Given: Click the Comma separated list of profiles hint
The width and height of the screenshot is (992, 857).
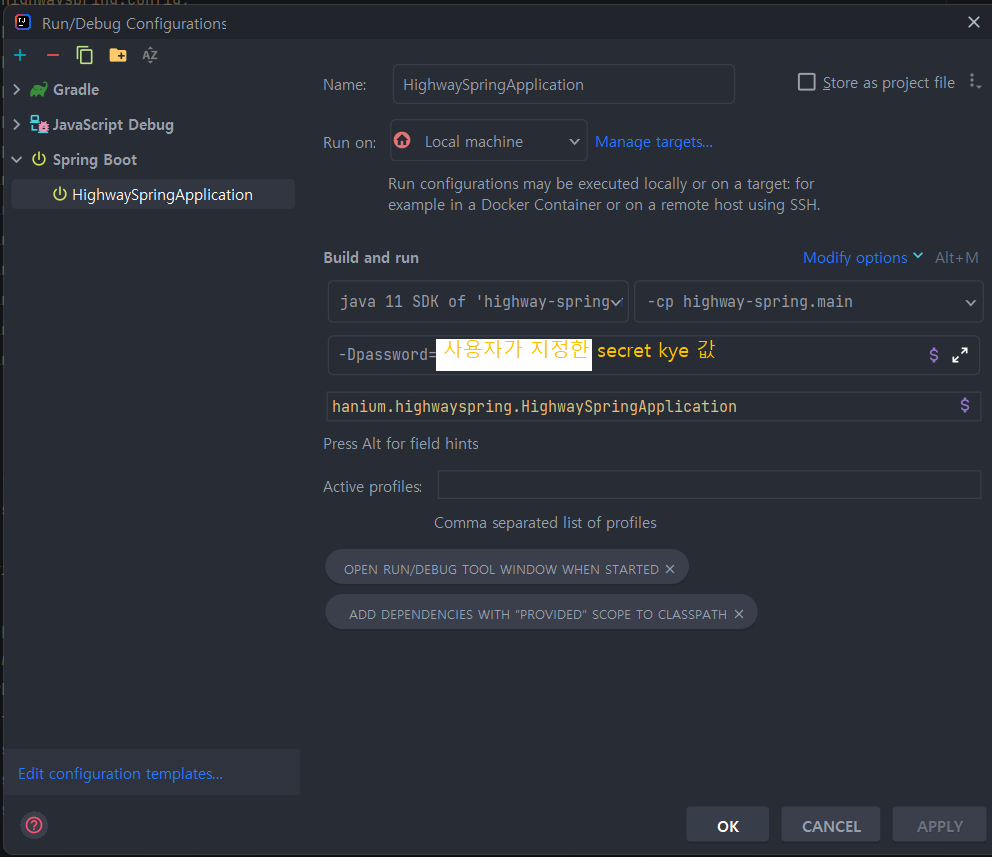Looking at the screenshot, I should [545, 522].
